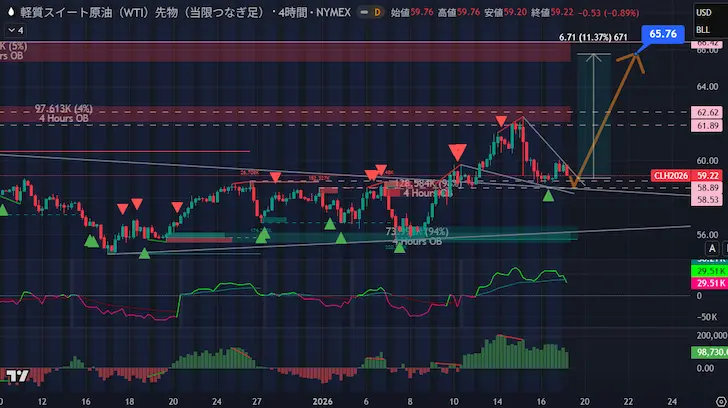
Task: Click the CLH2026 contract price label
Action: (670, 175)
